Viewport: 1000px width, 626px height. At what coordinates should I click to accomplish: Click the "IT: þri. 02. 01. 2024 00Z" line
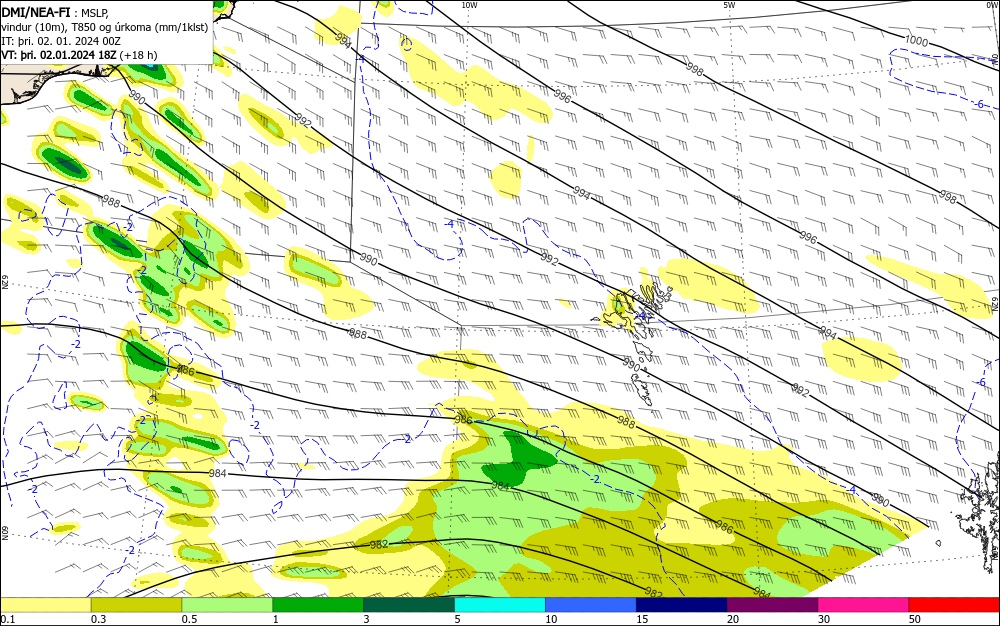click(61, 41)
